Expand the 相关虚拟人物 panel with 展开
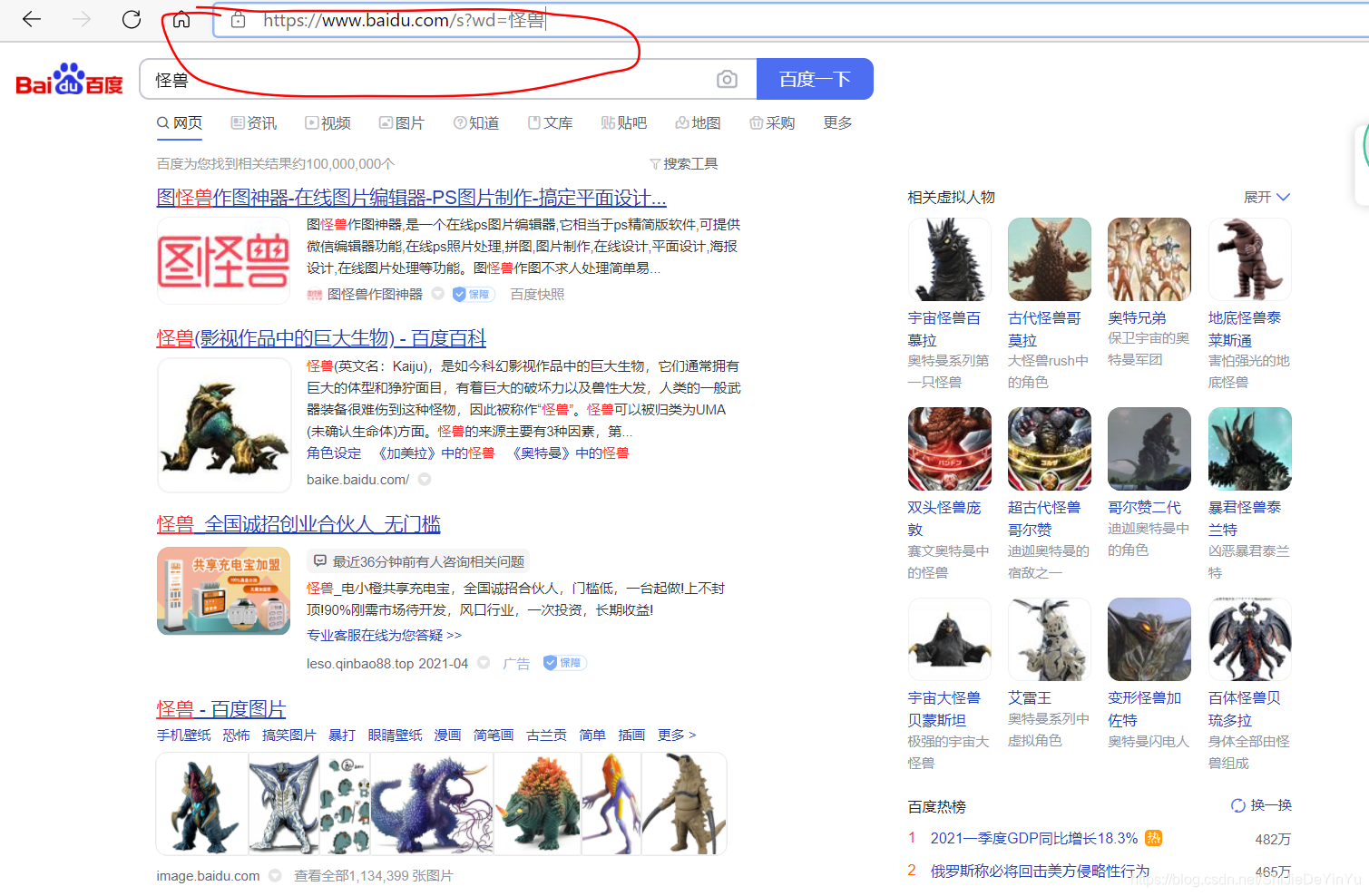This screenshot has width=1369, height=896. tap(1266, 197)
